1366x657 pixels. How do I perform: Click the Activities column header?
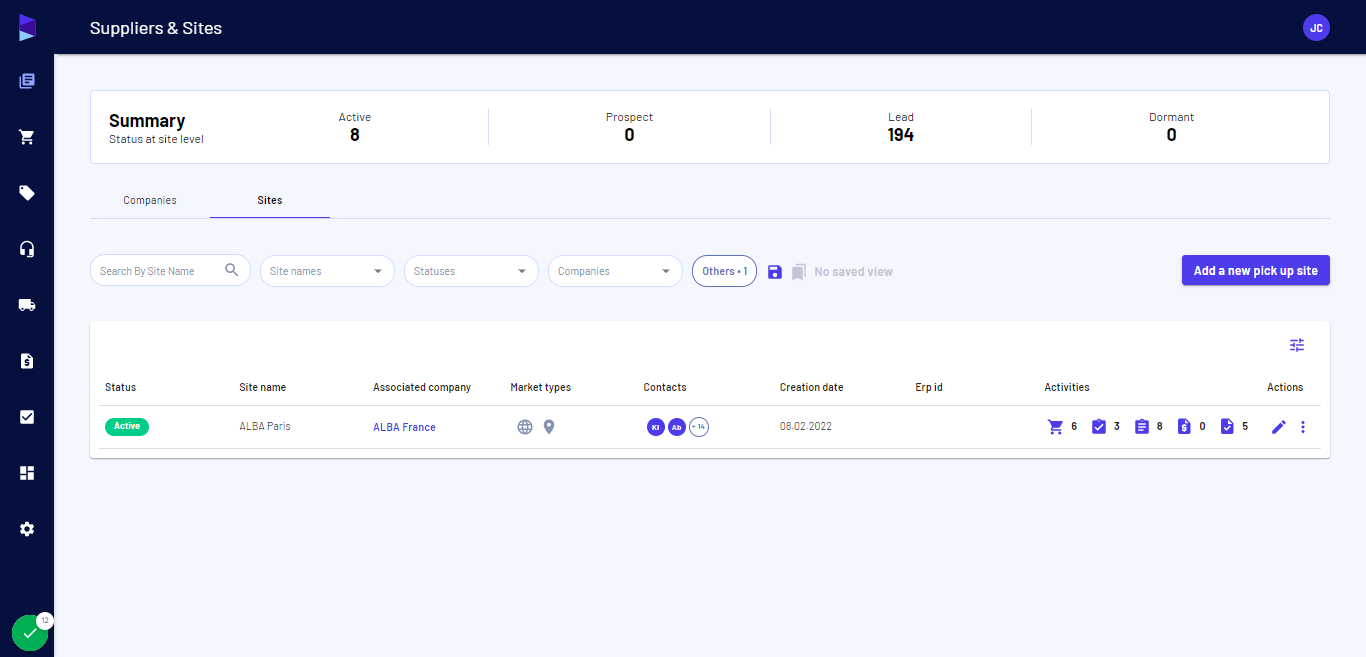point(1067,387)
